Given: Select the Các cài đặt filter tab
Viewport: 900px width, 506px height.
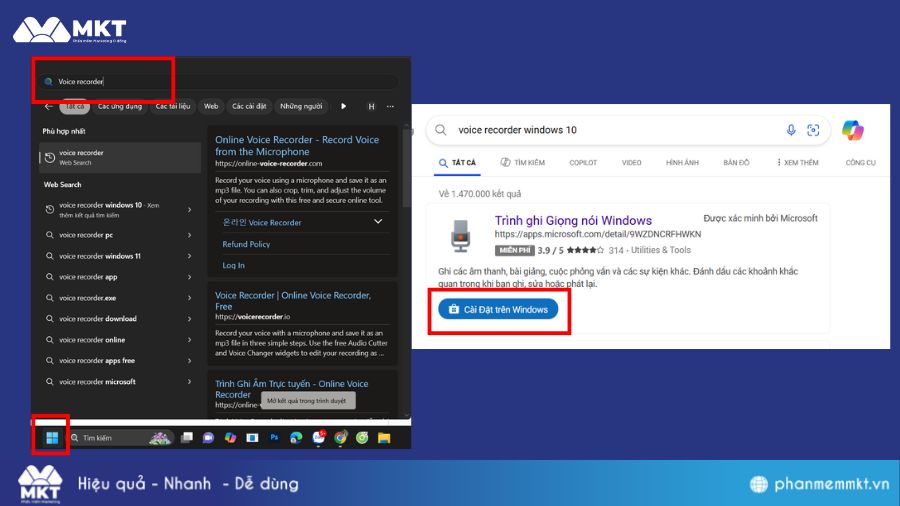Looking at the screenshot, I should point(249,106).
